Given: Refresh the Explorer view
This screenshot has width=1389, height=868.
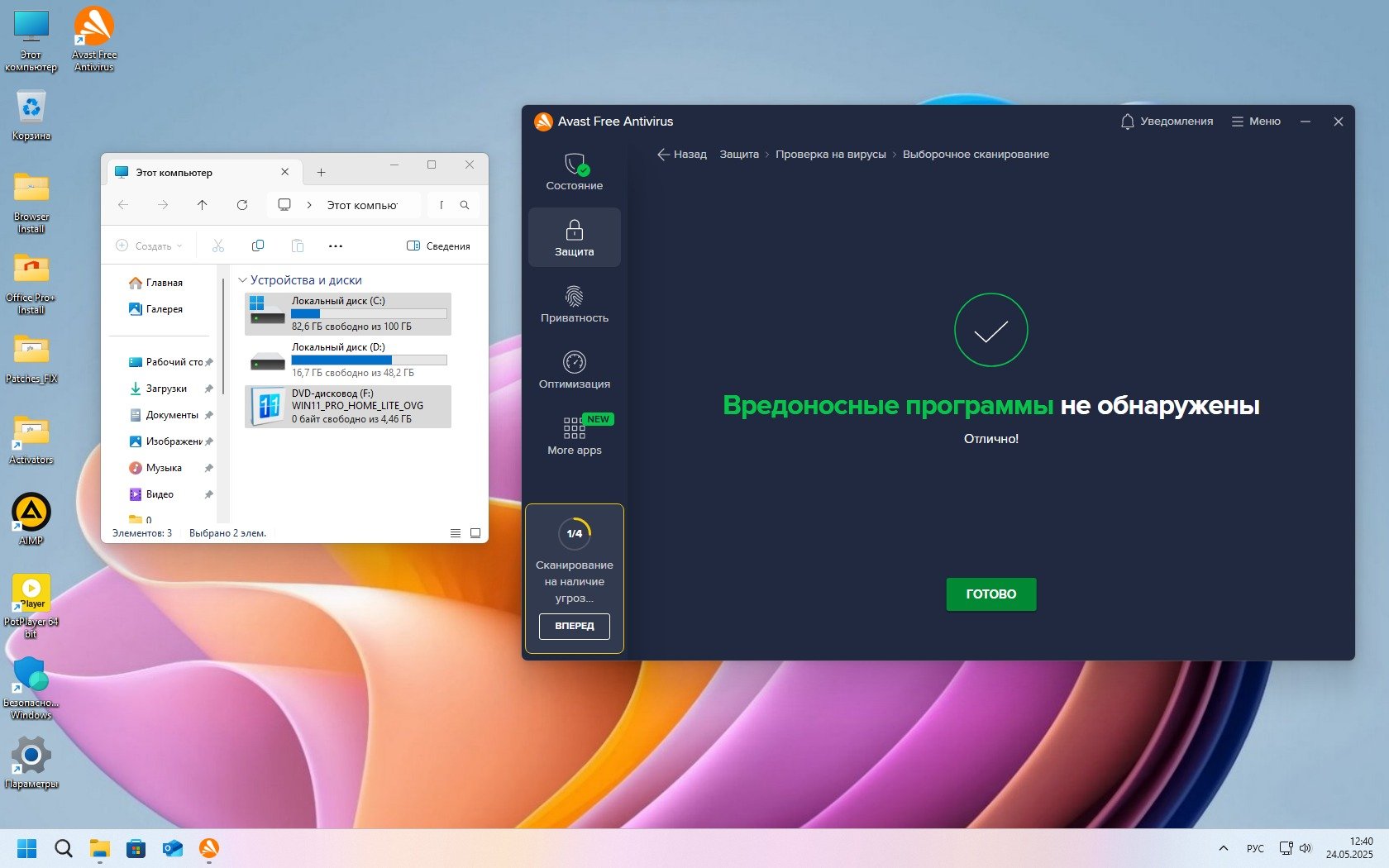Looking at the screenshot, I should pos(242,205).
